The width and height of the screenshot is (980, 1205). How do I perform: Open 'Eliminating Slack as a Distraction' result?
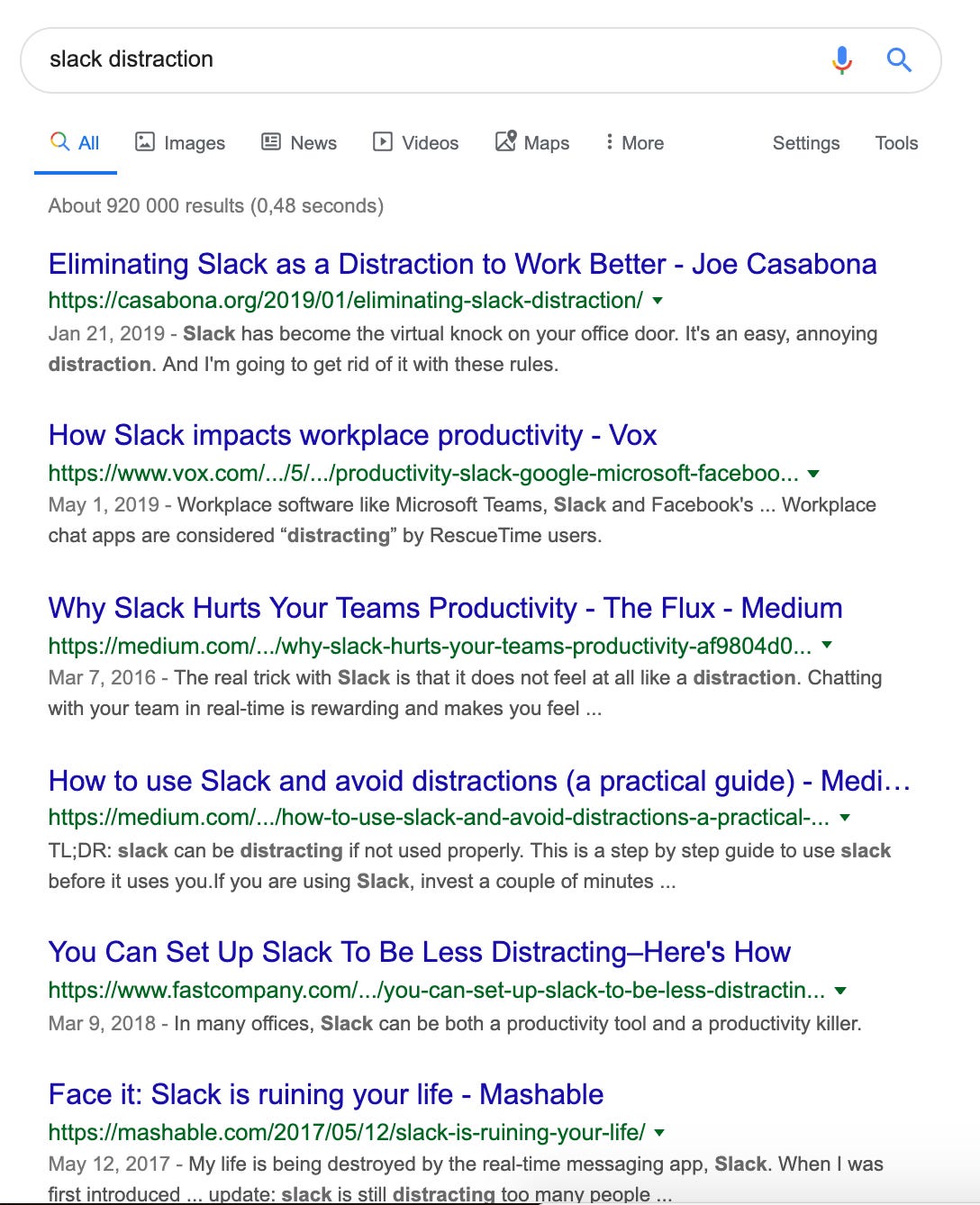point(462,264)
